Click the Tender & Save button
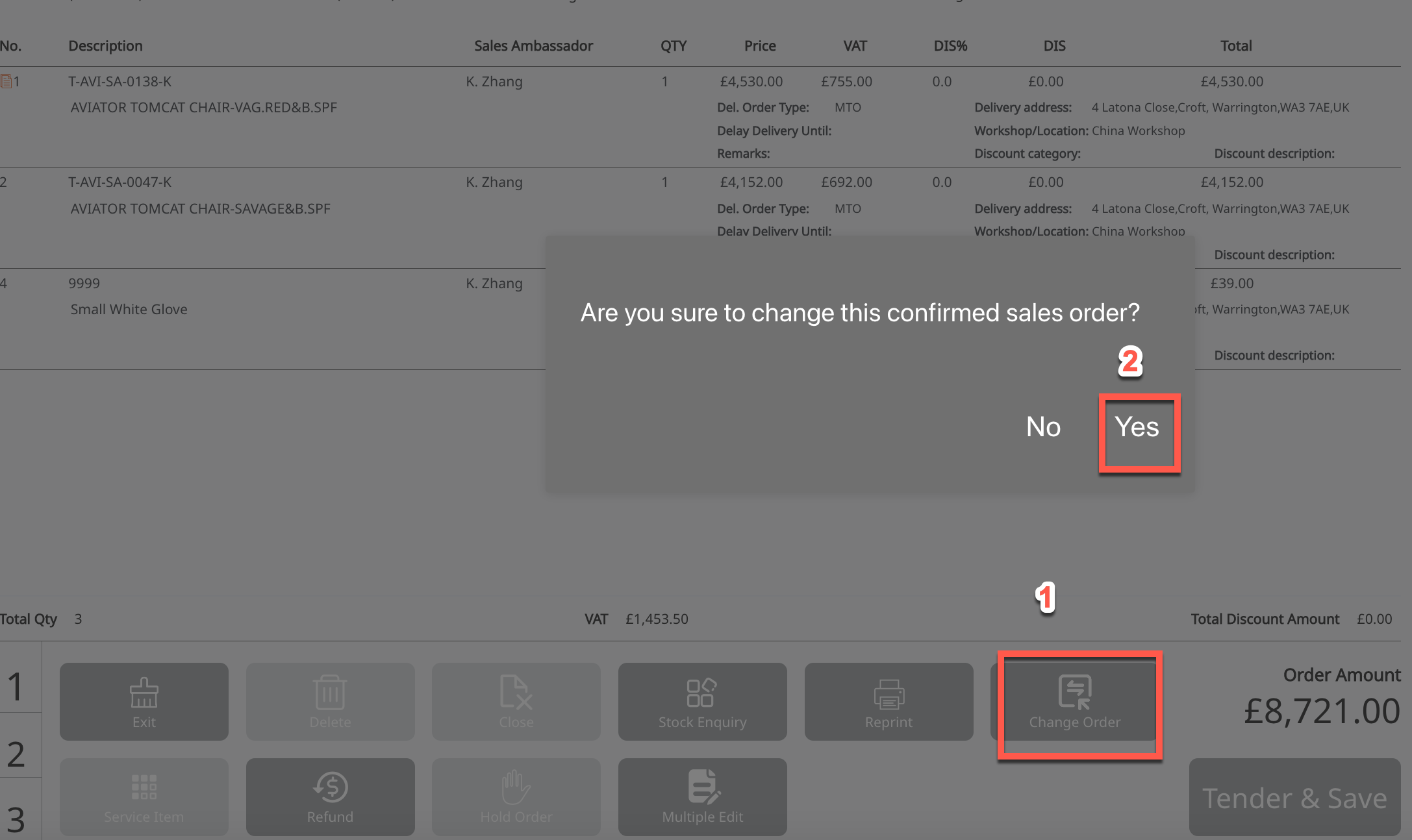The width and height of the screenshot is (1412, 840). pos(1294,798)
